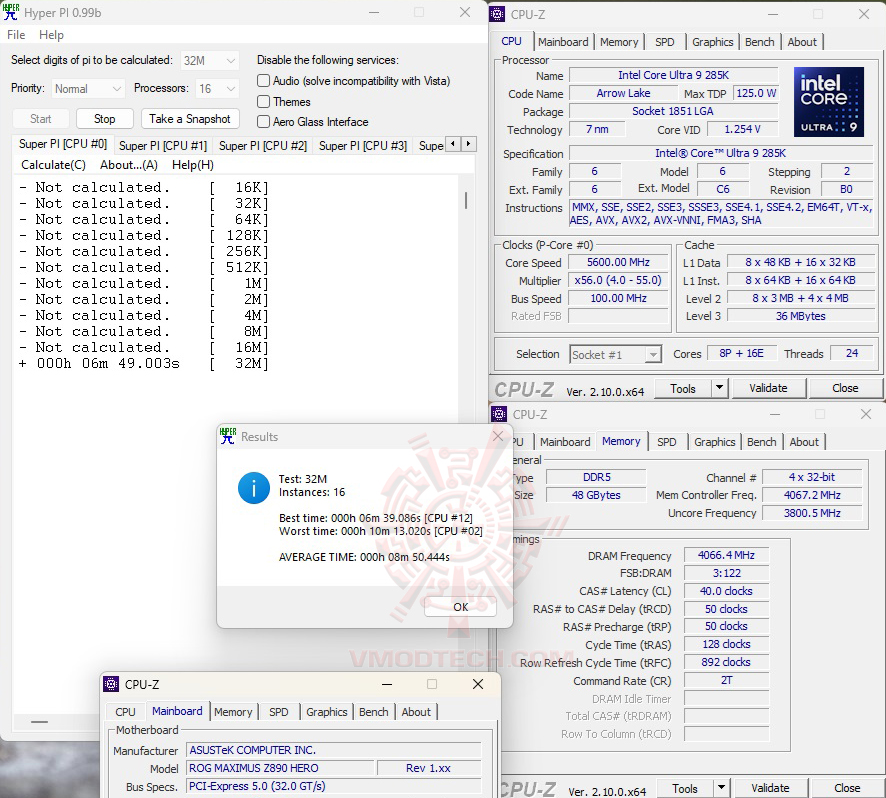This screenshot has height=798, width=886.
Task: Enable the Audio service disable checkbox
Action: pos(263,81)
